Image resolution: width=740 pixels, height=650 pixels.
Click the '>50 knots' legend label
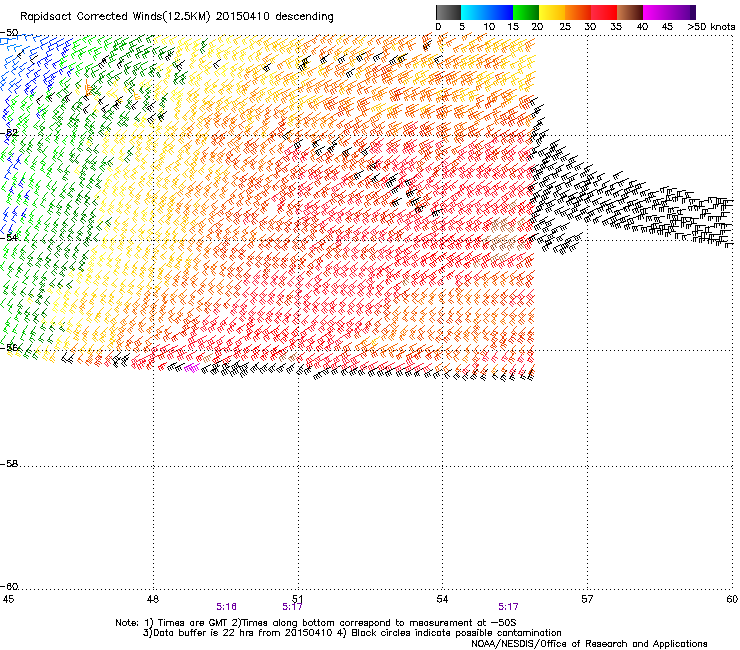click(x=711, y=27)
